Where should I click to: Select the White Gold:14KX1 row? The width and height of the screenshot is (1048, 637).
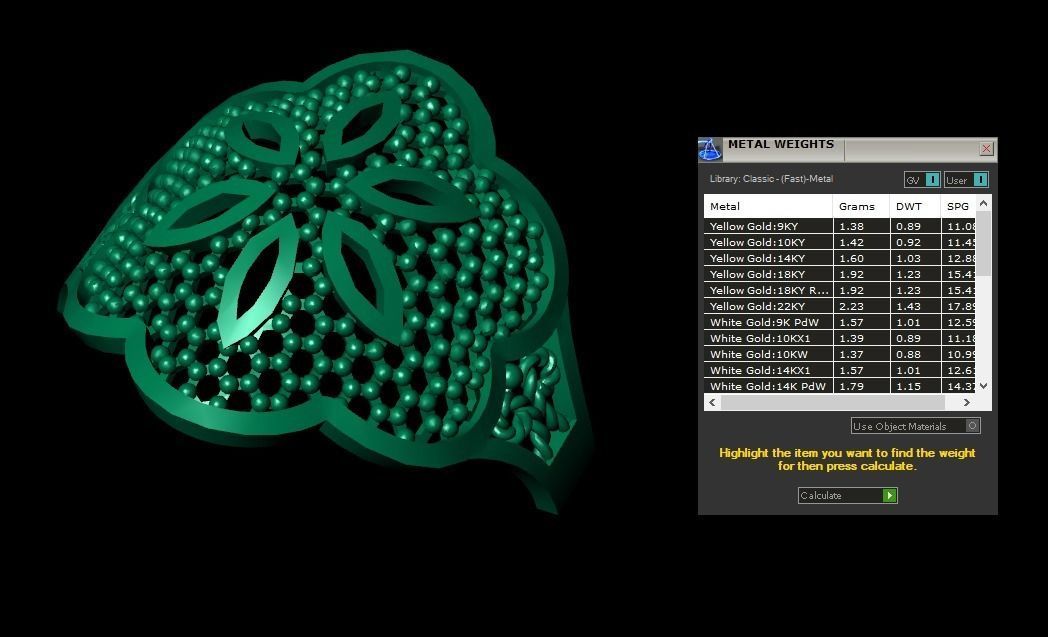pyautogui.click(x=839, y=370)
